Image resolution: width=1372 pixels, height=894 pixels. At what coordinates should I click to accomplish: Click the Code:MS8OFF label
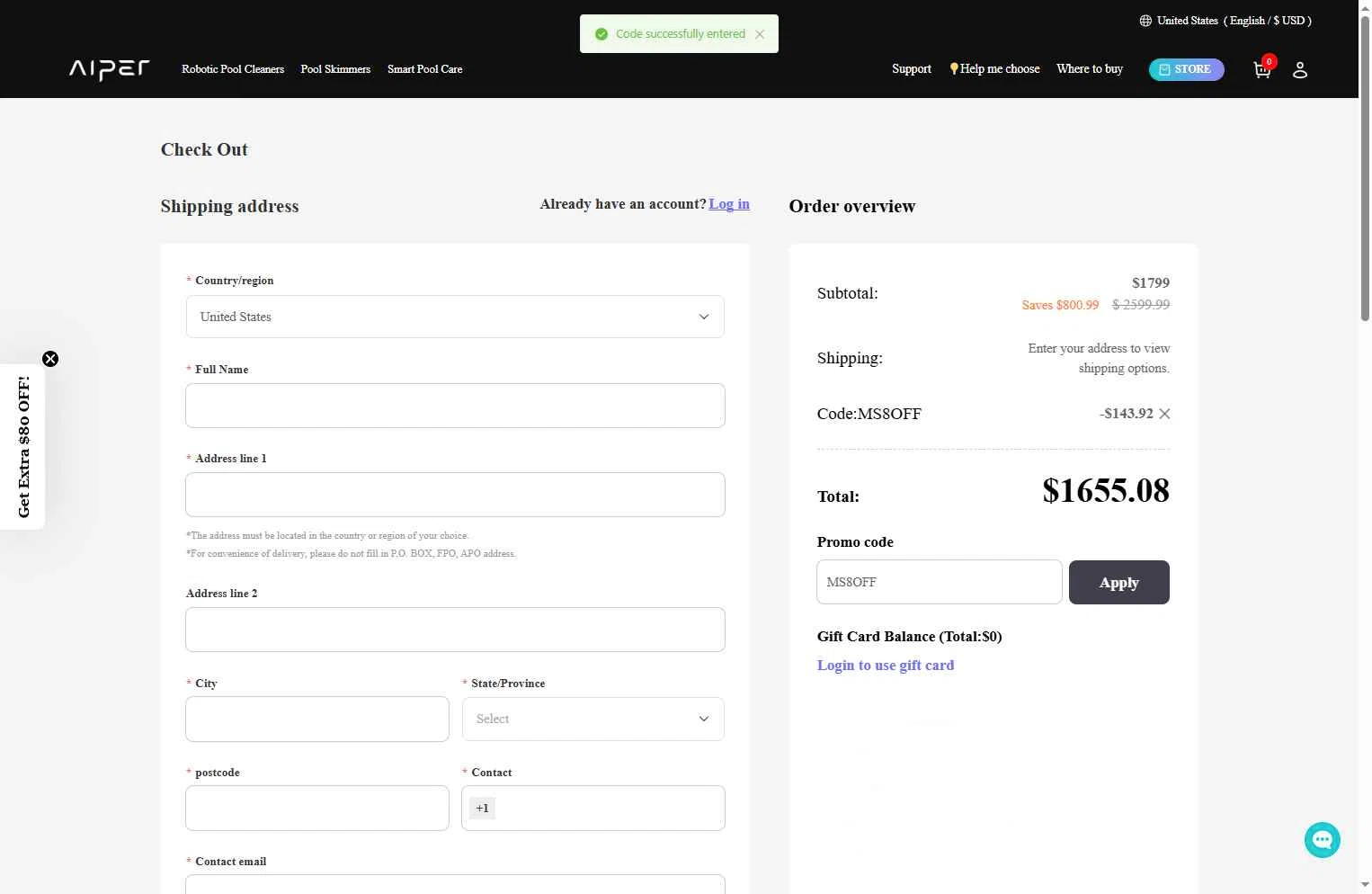(x=869, y=414)
